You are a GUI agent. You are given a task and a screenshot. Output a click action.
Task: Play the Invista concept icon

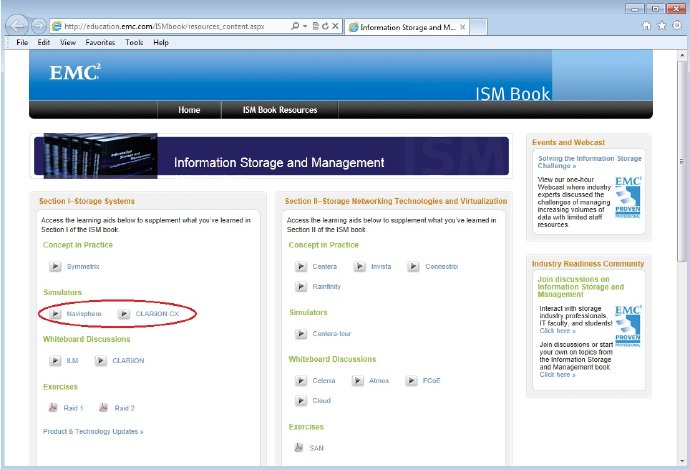(360, 266)
